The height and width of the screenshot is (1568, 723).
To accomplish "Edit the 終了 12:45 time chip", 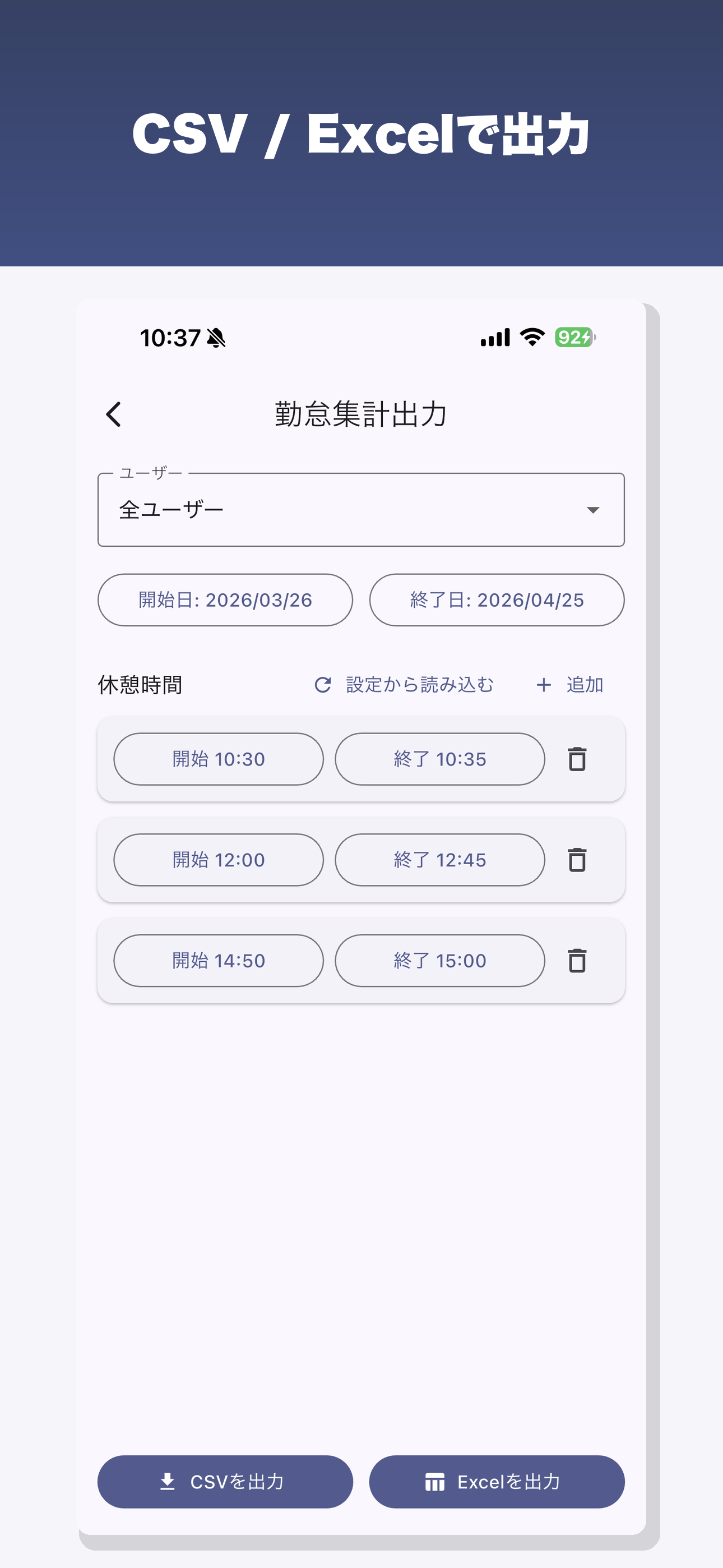I will coord(439,860).
